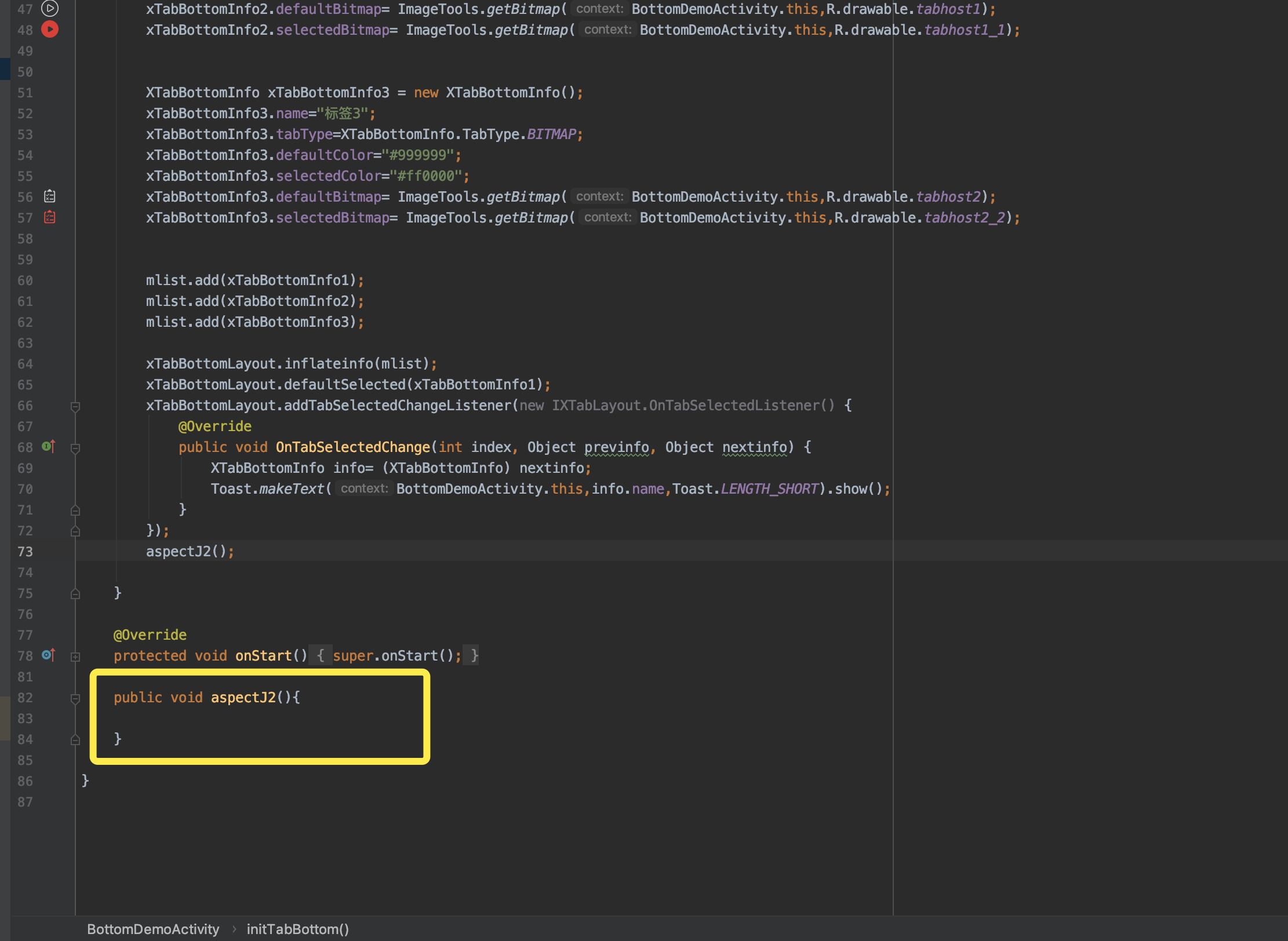Click the "#999999" default color string
1288x941 pixels.
point(417,155)
